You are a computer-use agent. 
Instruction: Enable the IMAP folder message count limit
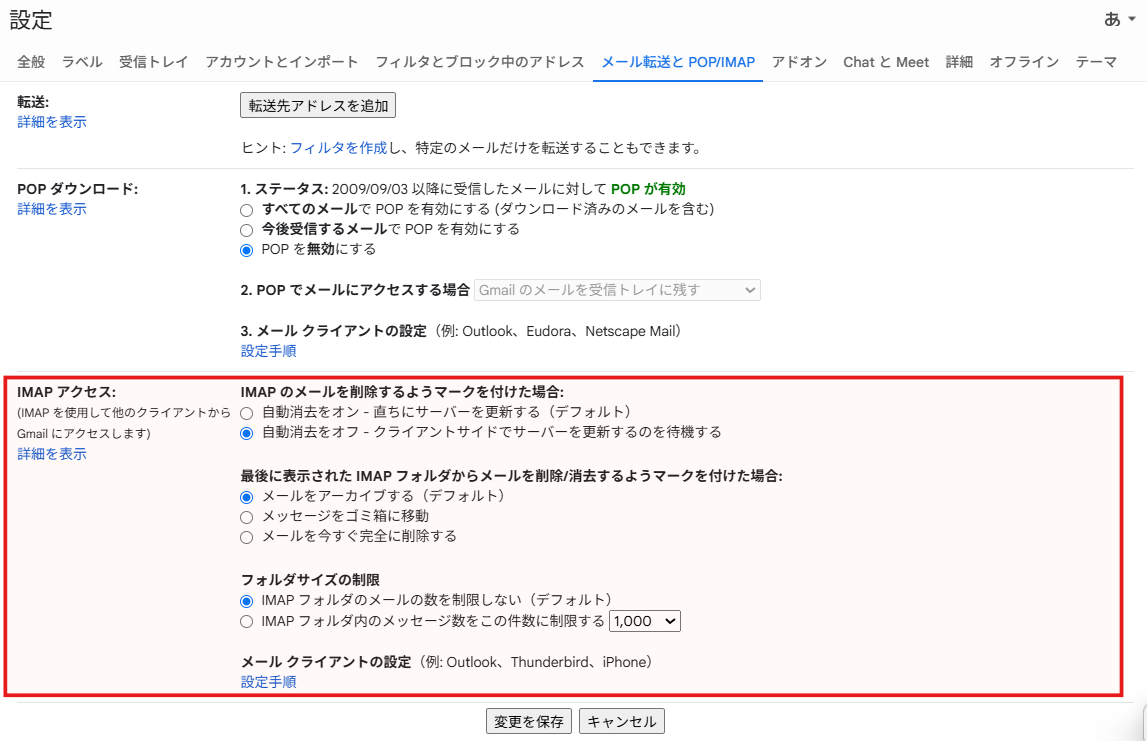point(245,621)
